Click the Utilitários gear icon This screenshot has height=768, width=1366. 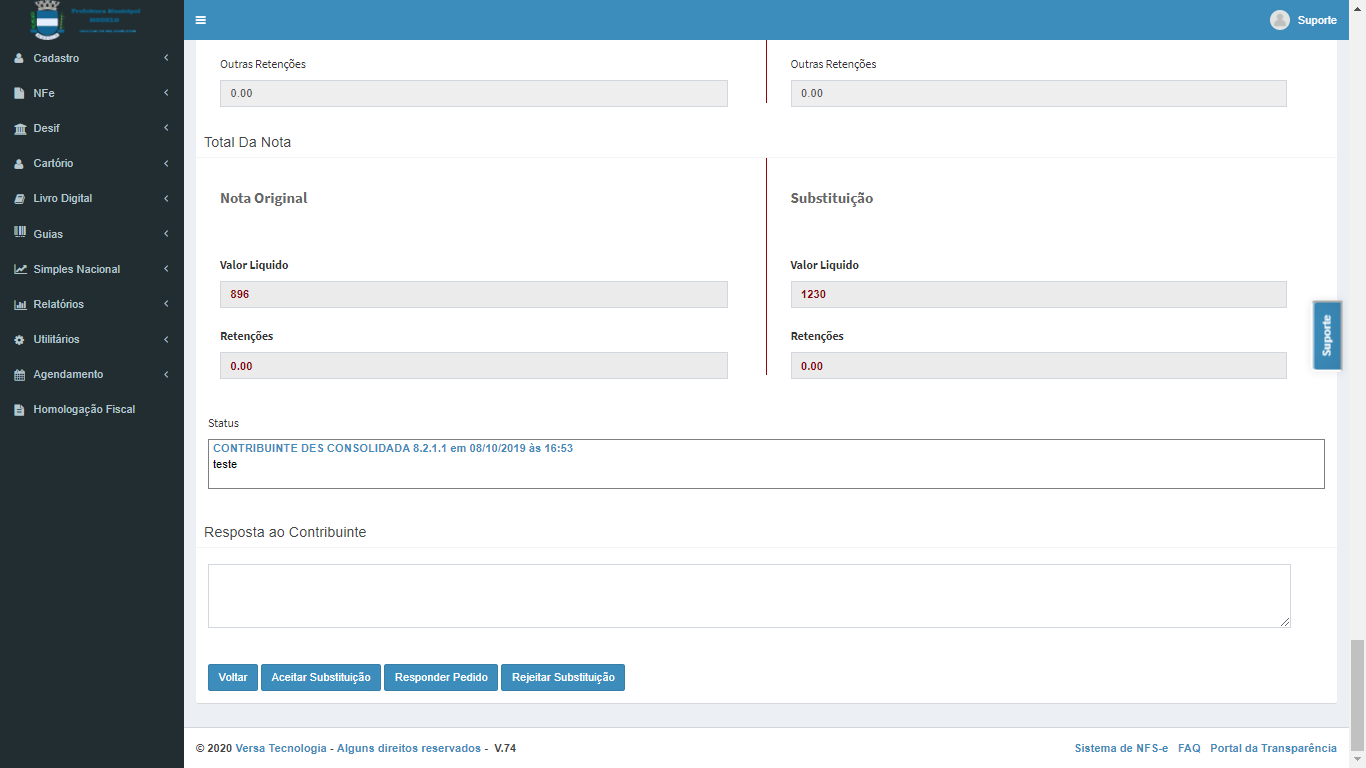19,340
